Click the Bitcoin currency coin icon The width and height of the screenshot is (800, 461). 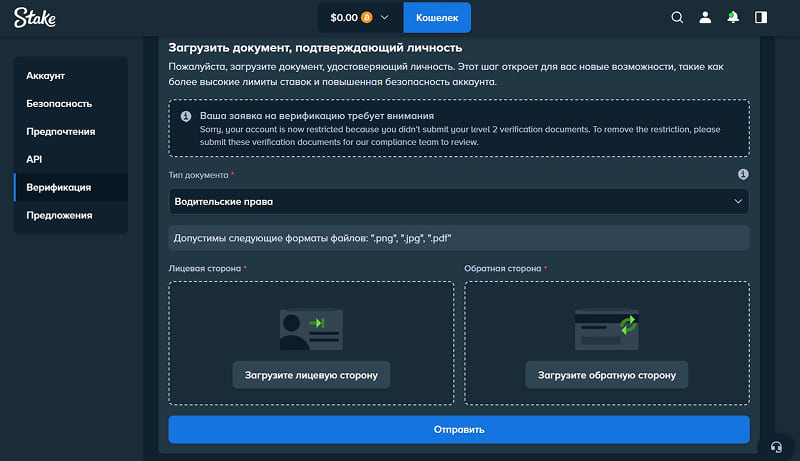click(x=366, y=17)
